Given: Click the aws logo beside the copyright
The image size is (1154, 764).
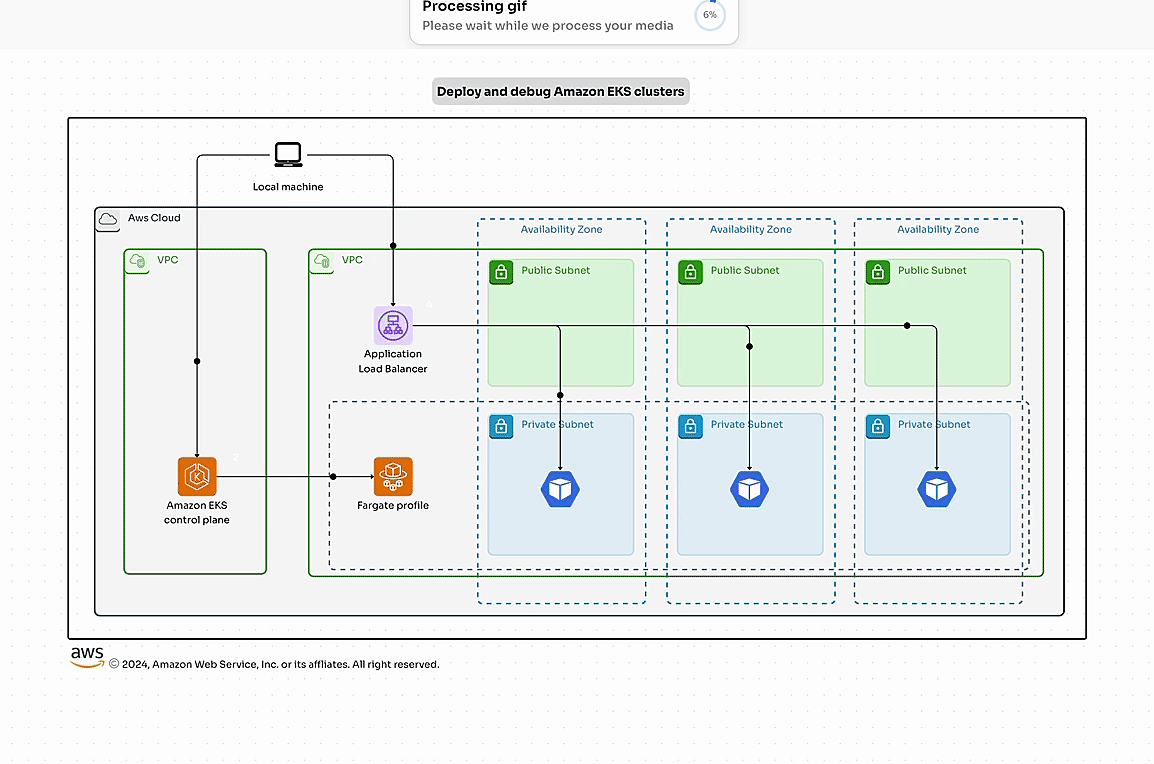Looking at the screenshot, I should click(x=88, y=657).
